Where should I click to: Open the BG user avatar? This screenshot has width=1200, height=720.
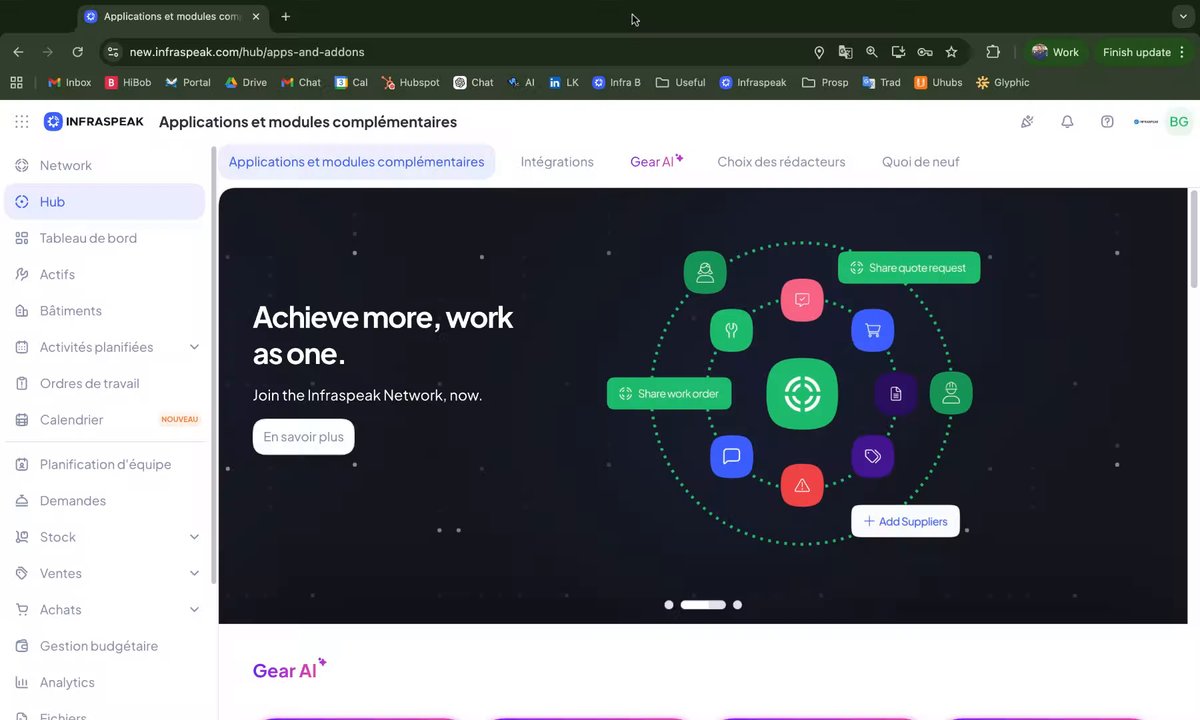click(1179, 122)
